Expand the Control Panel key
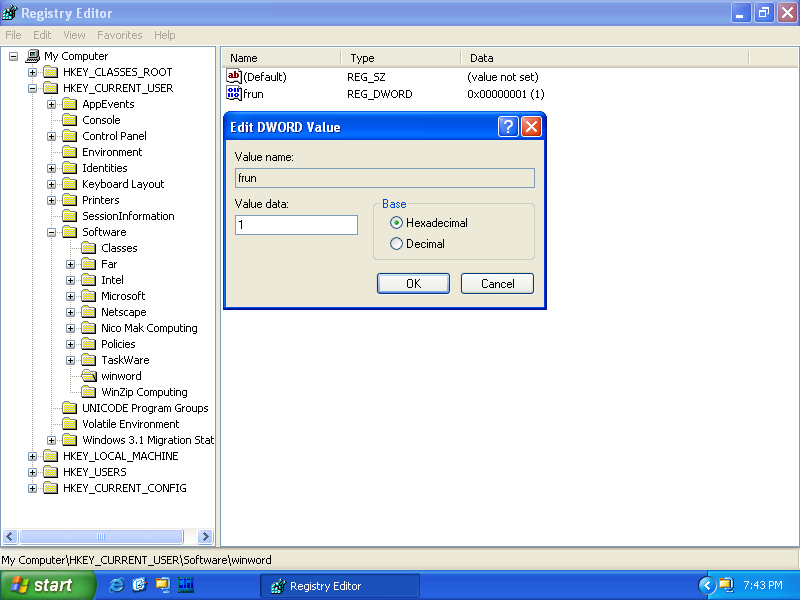Screen dimensions: 800x600 tap(52, 136)
